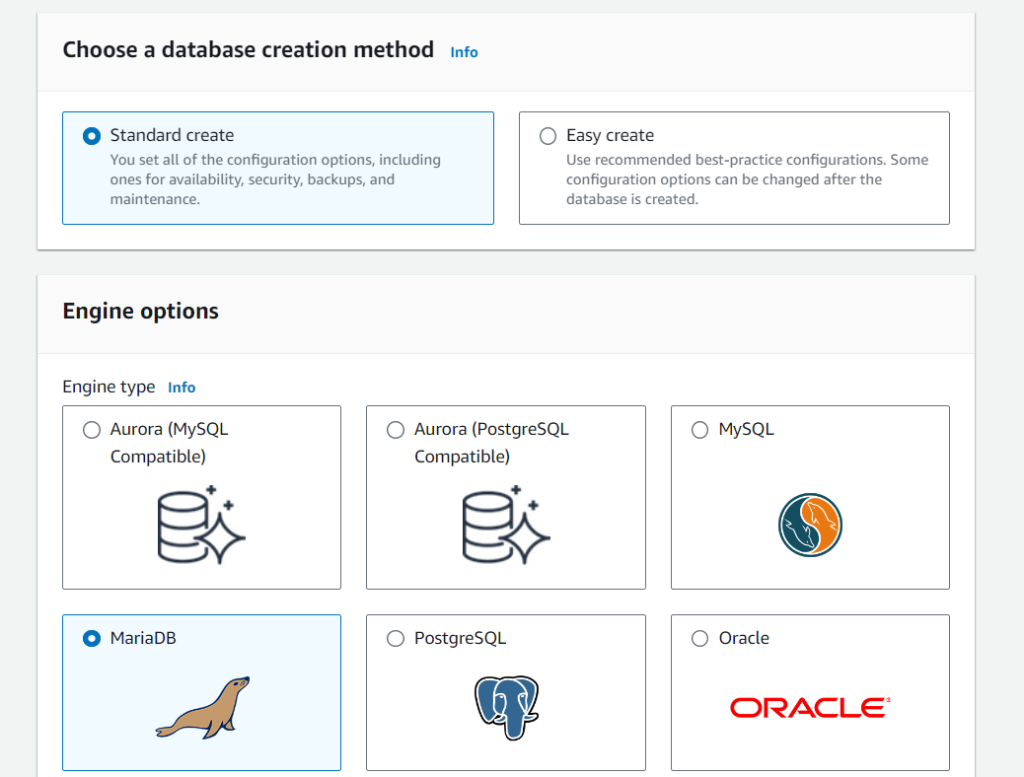
Task: Select Aurora (MySQL Compatible) radio option
Action: coord(91,430)
